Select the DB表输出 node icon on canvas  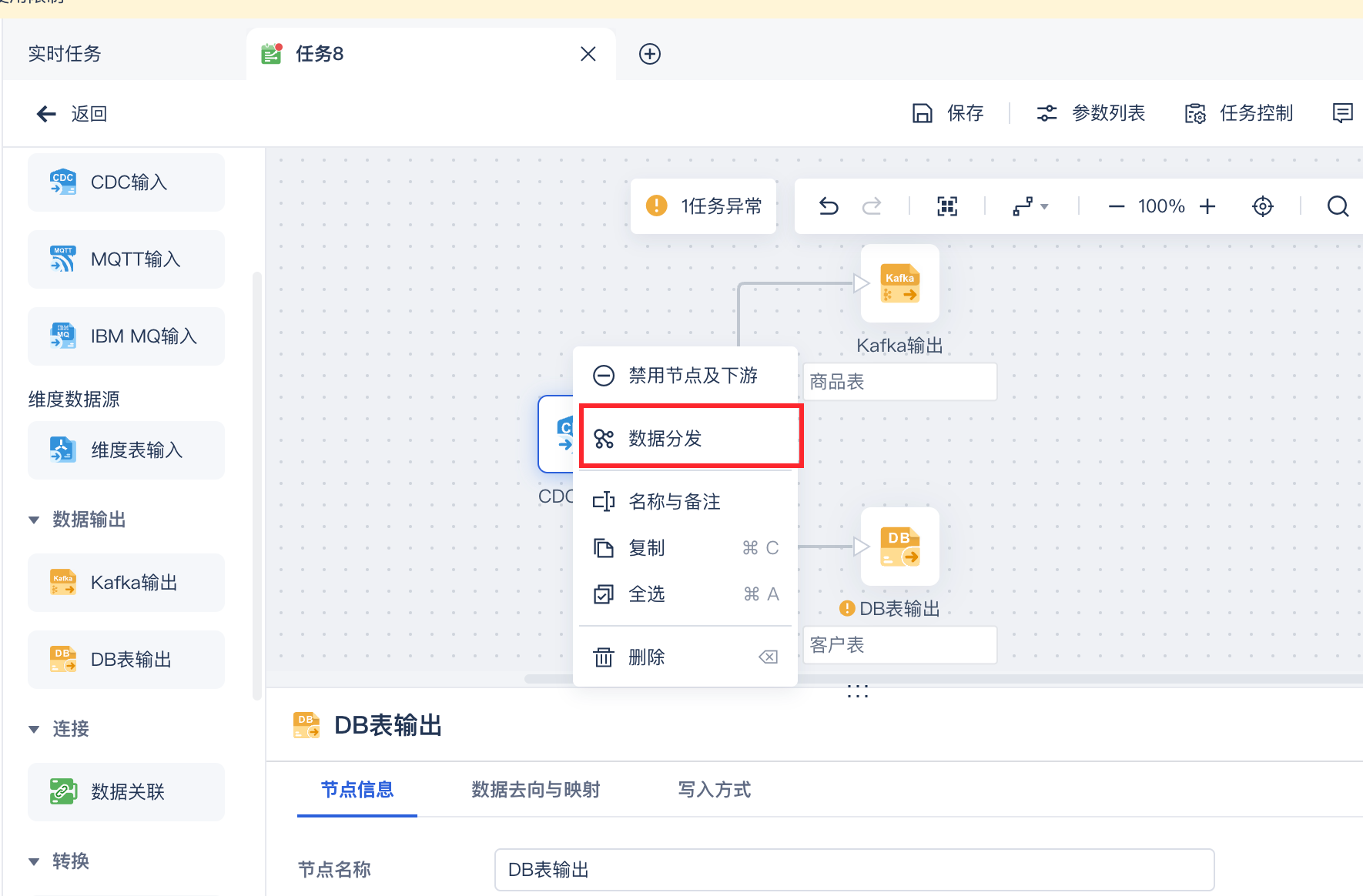point(899,547)
